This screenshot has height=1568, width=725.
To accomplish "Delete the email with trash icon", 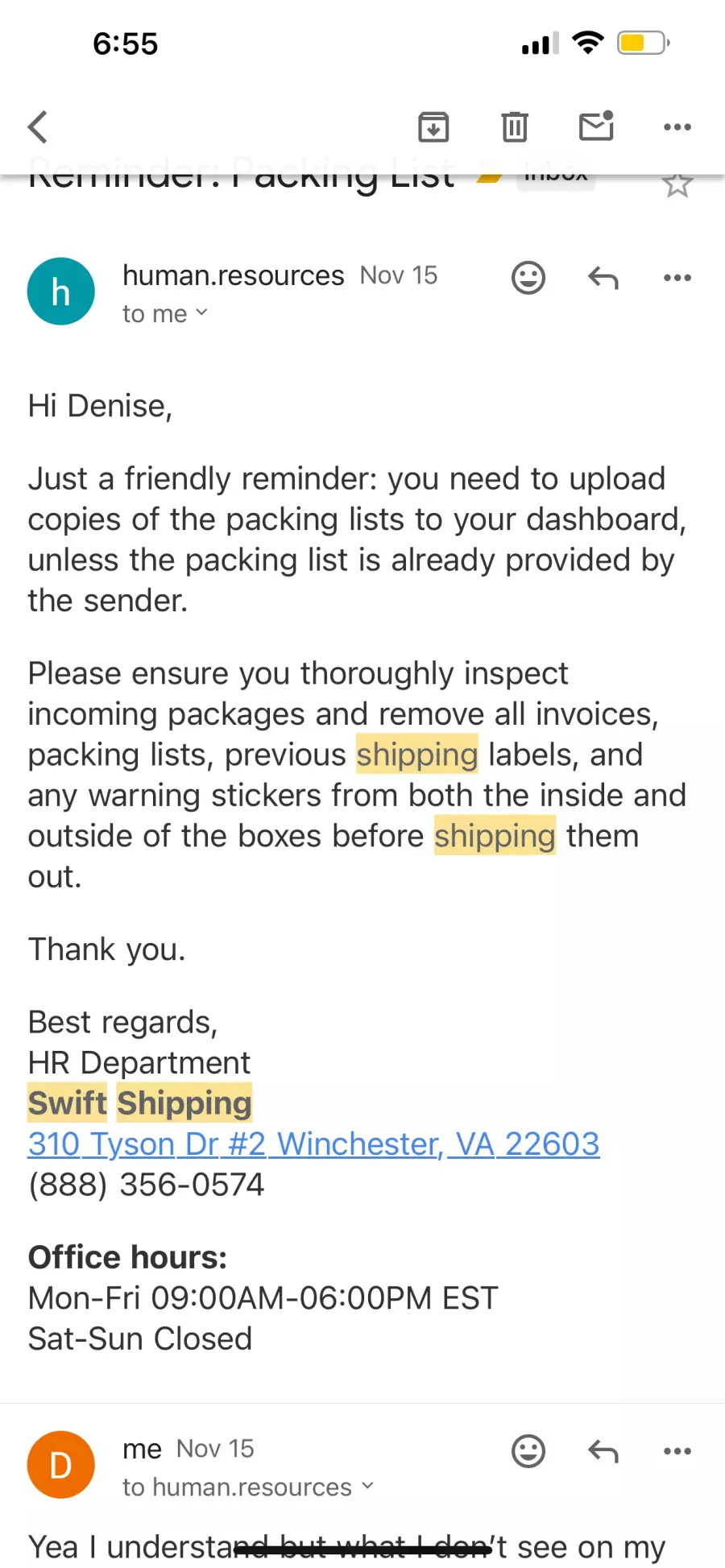I will point(515,127).
